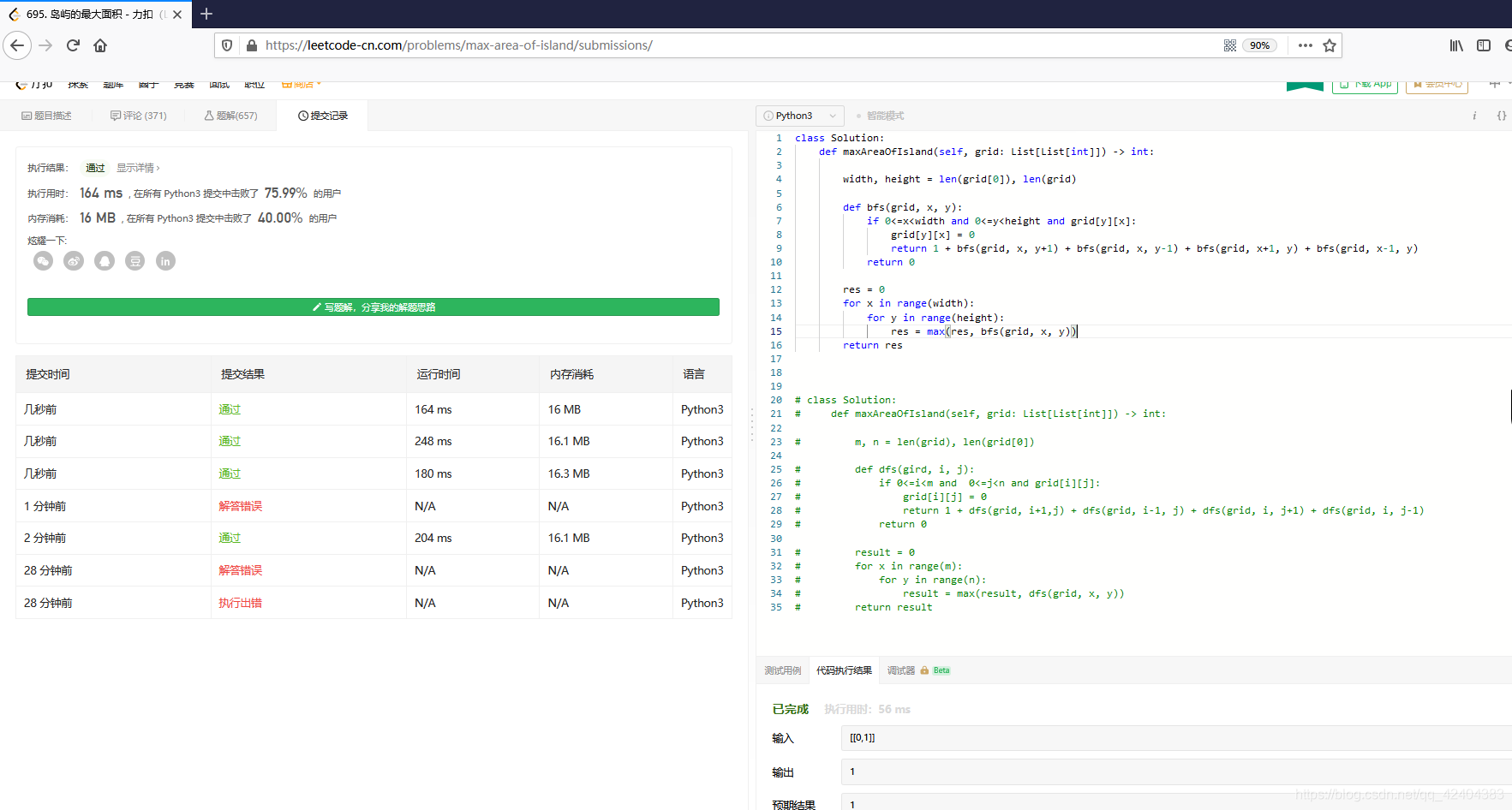
Task: Switch to the 题目描述 tab
Action: click(x=46, y=116)
